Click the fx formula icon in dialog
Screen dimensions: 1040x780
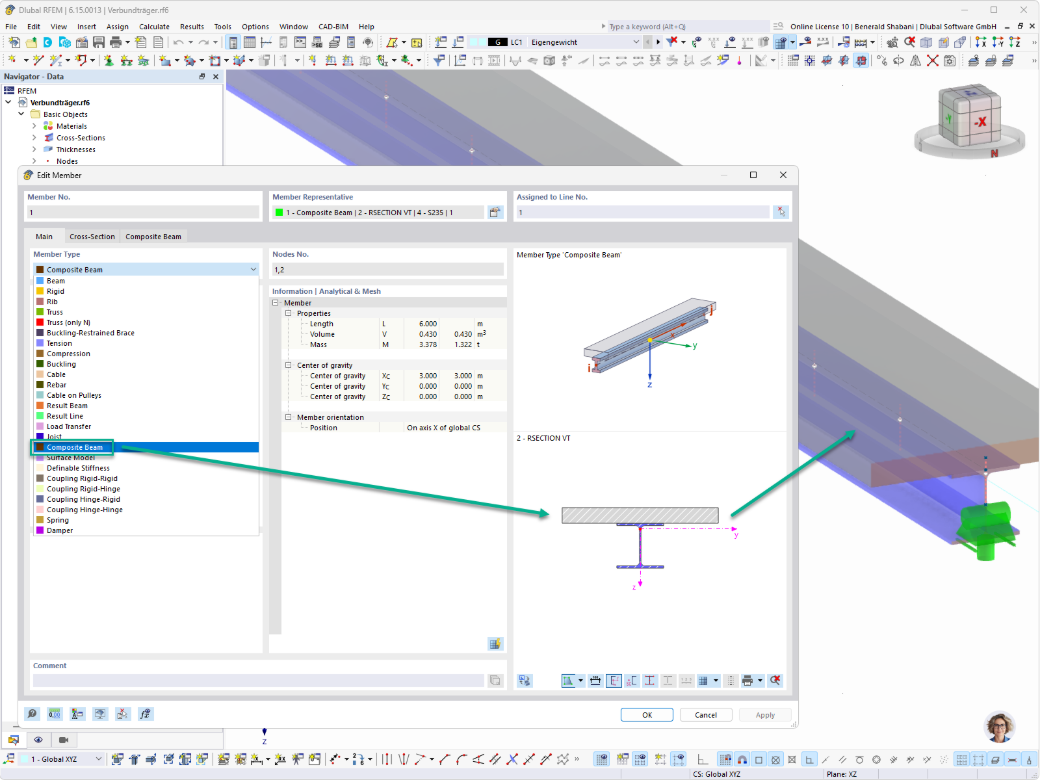click(145, 714)
